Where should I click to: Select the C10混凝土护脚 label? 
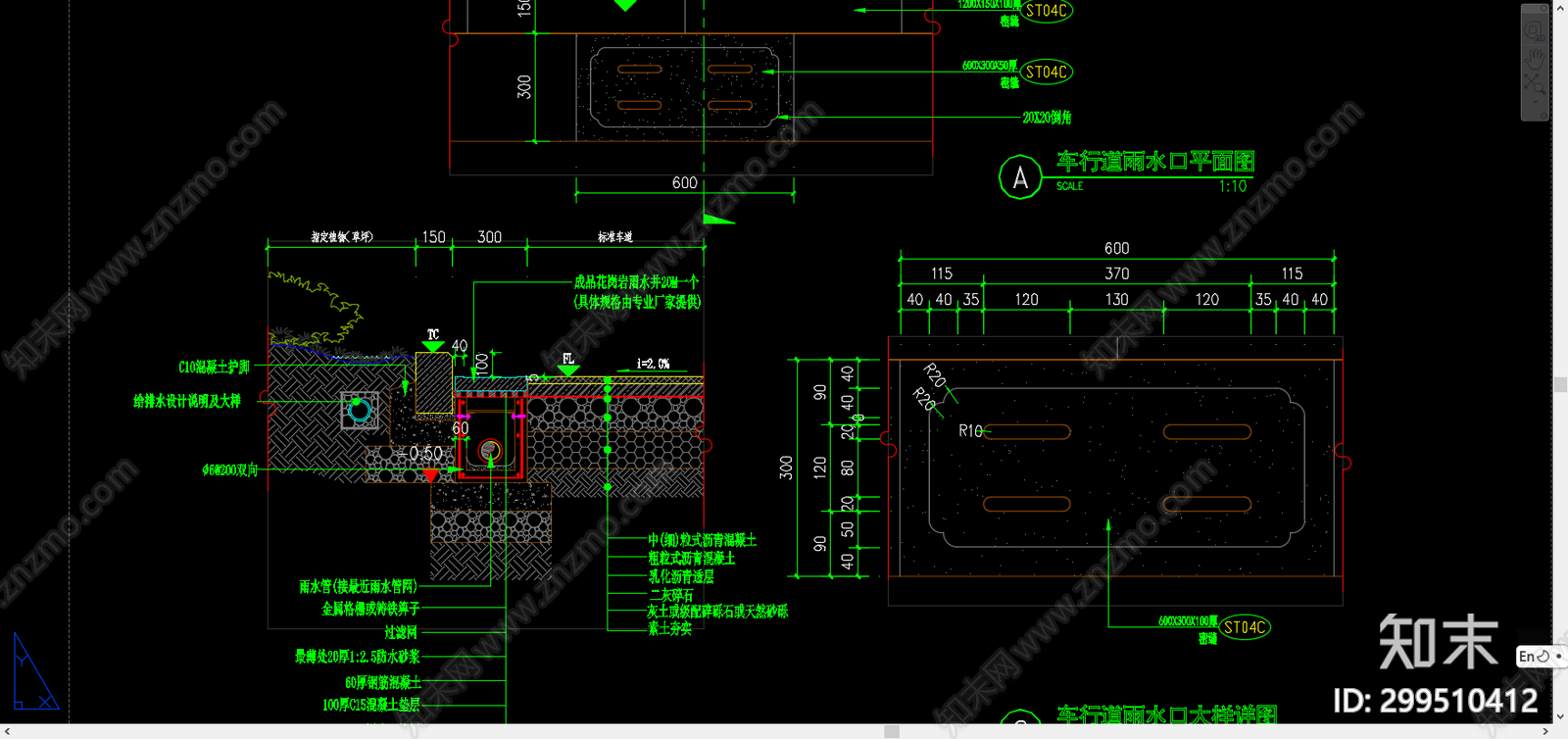[x=214, y=368]
